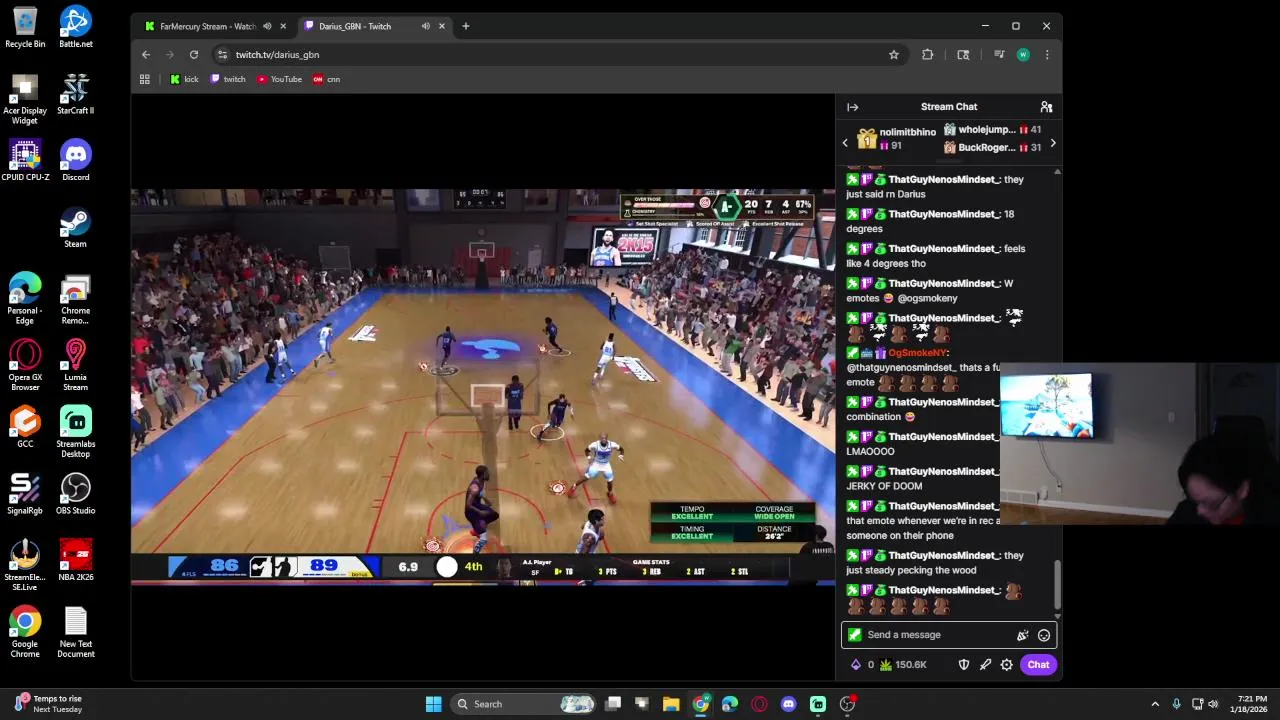Mute the FarMercury Stream tab audio
1280x720 pixels.
pyautogui.click(x=267, y=26)
